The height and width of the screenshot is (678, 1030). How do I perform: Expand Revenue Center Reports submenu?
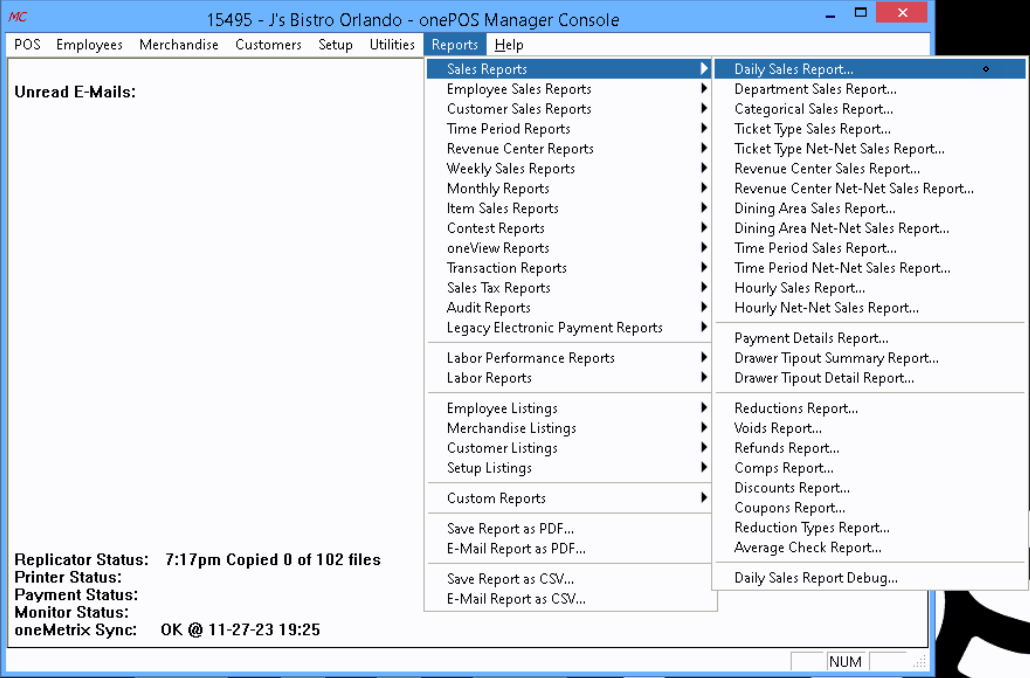pyautogui.click(x=569, y=148)
